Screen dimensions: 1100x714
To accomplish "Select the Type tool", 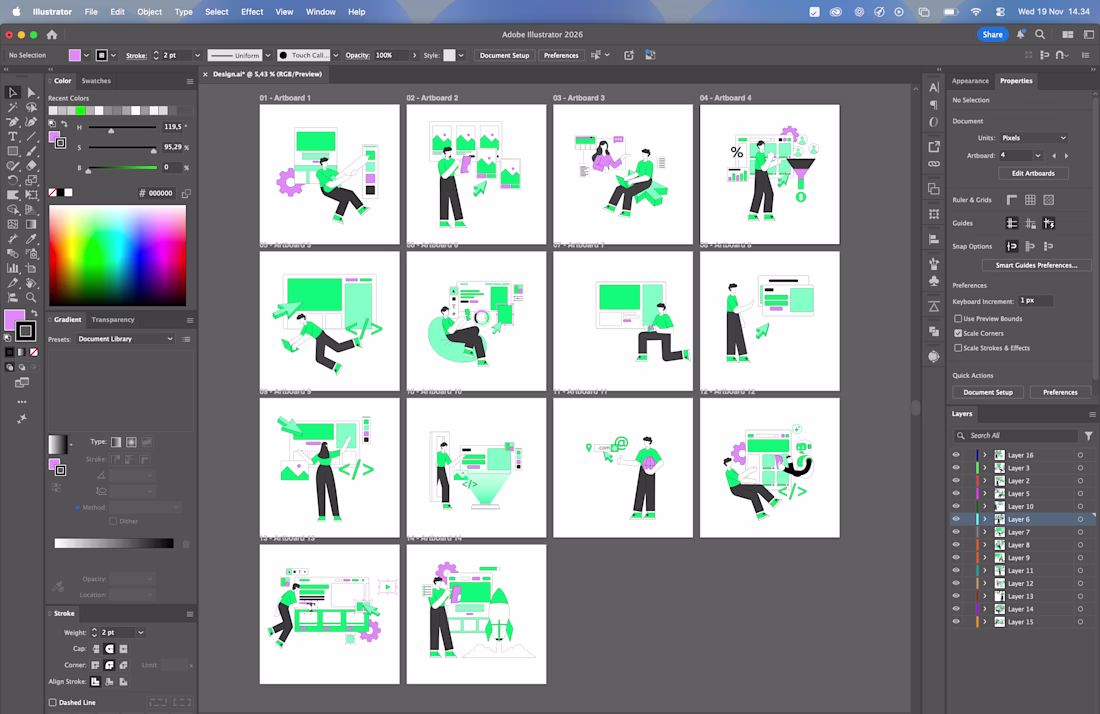I will point(13,137).
